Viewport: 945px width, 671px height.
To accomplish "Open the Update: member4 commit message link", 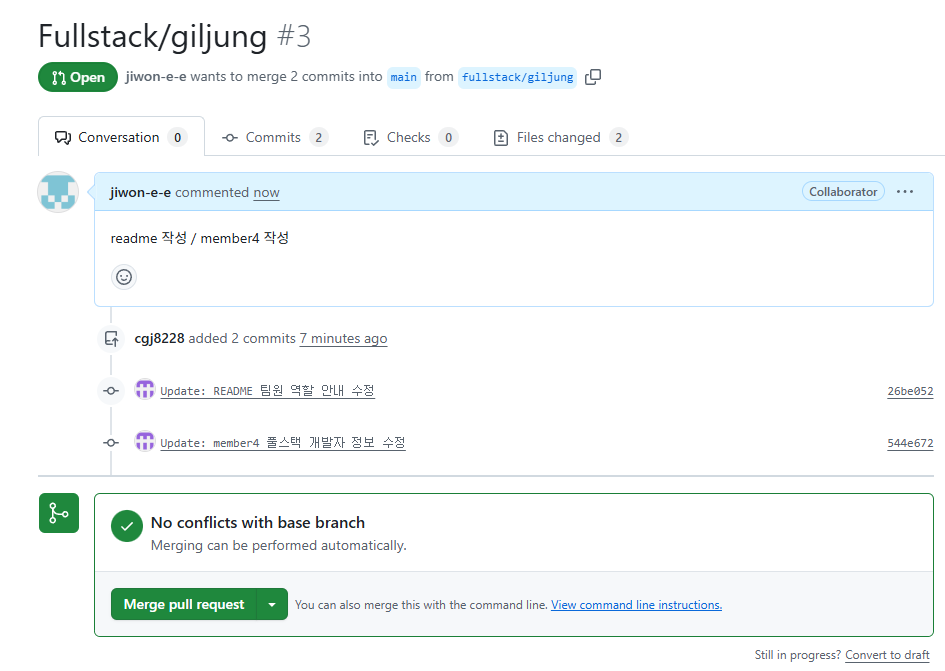I will click(283, 443).
